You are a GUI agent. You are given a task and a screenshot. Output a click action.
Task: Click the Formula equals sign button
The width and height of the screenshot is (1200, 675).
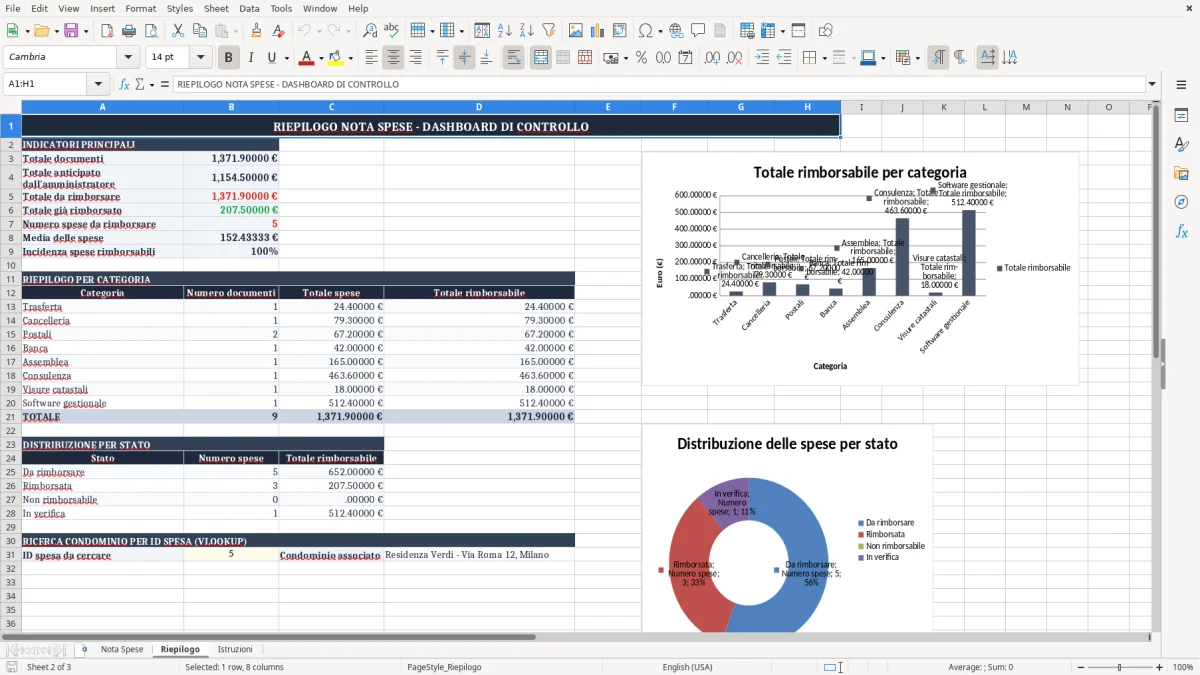[164, 84]
